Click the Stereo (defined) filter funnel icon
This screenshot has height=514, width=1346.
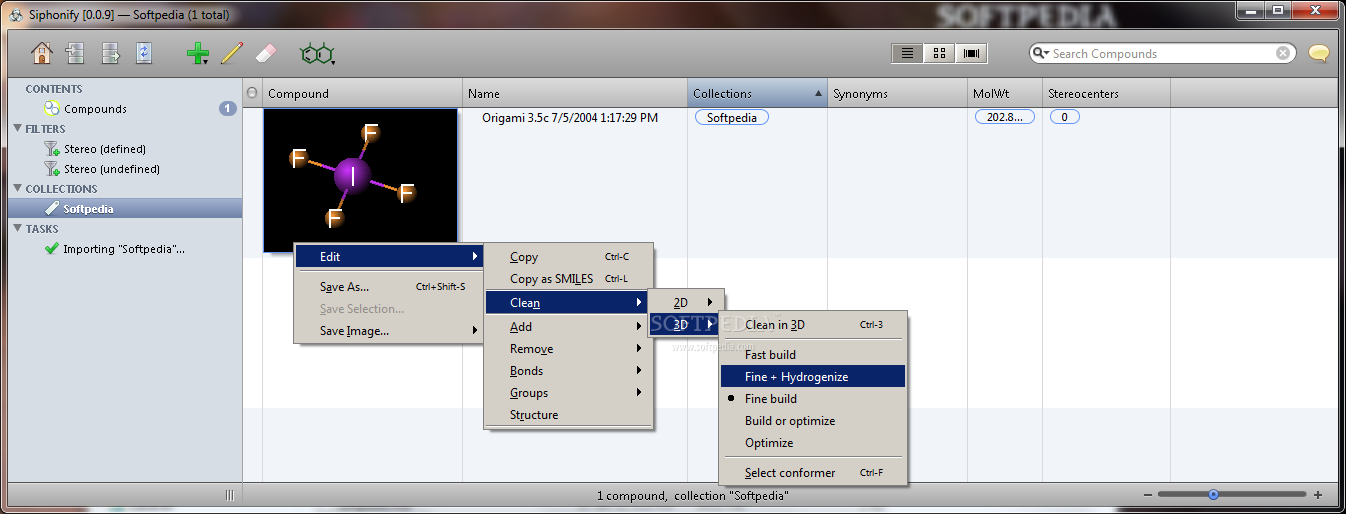click(51, 149)
